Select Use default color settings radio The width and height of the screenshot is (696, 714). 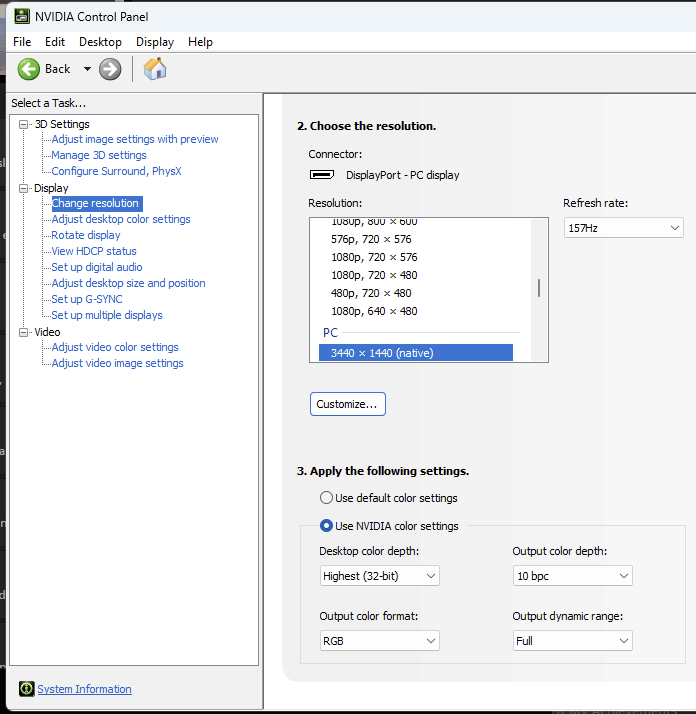(x=326, y=498)
